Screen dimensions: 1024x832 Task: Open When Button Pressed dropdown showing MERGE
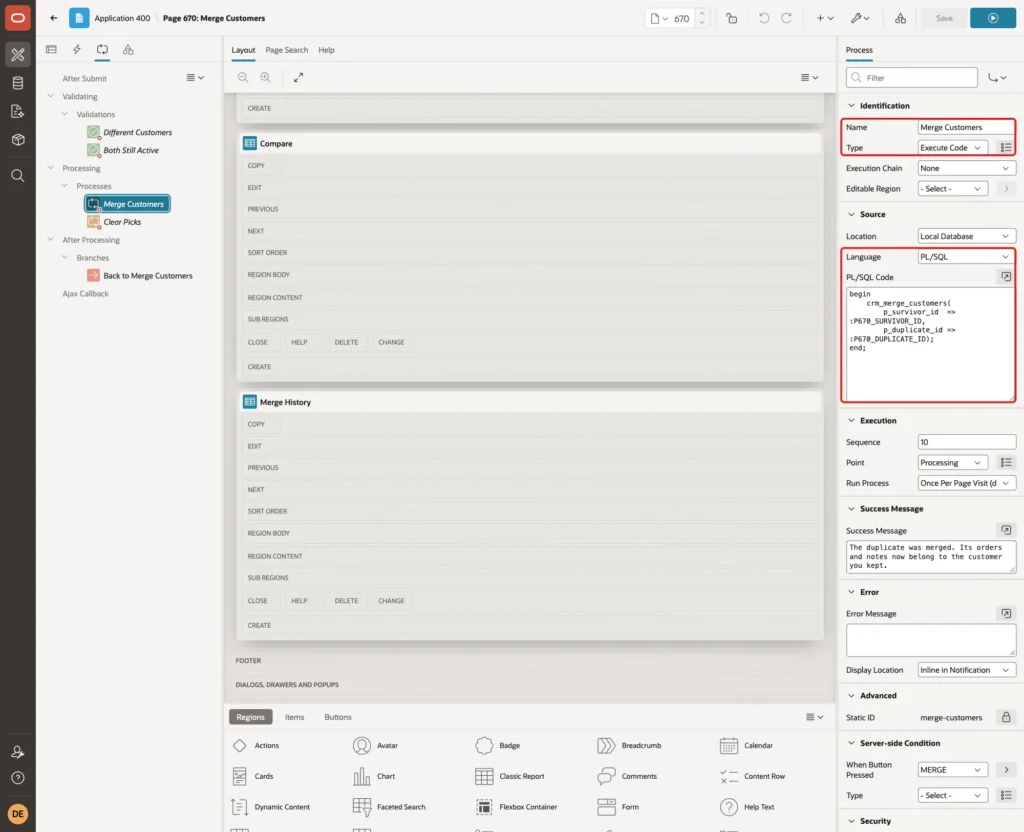[x=952, y=769]
